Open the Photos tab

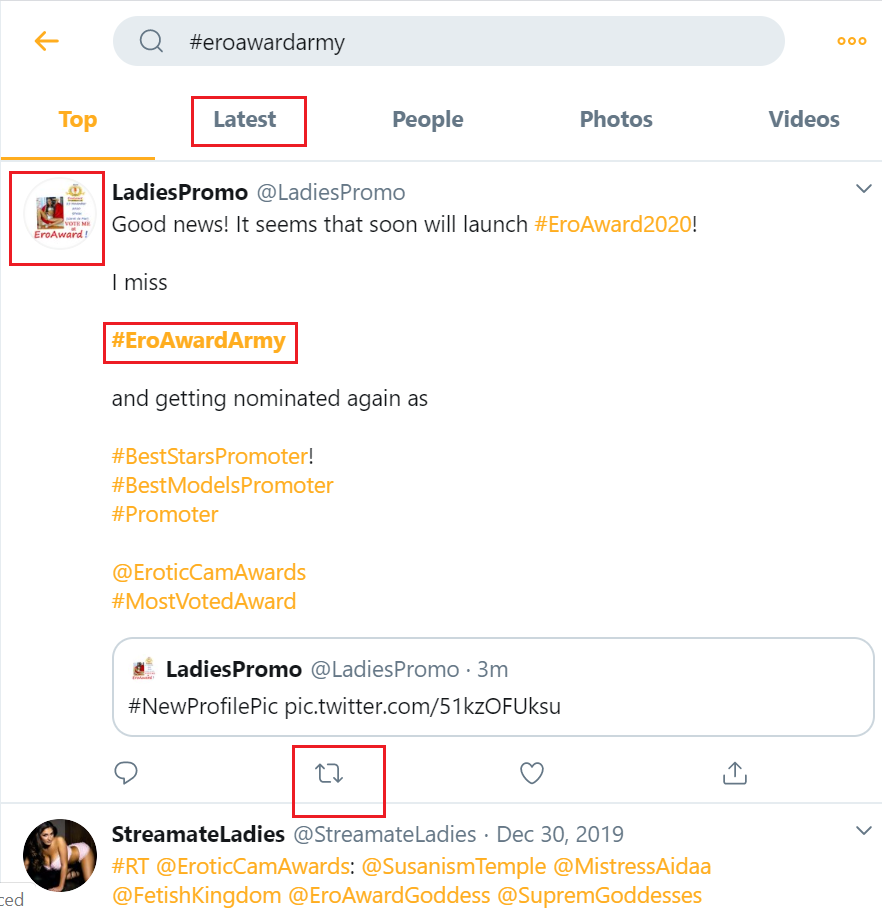click(x=616, y=120)
